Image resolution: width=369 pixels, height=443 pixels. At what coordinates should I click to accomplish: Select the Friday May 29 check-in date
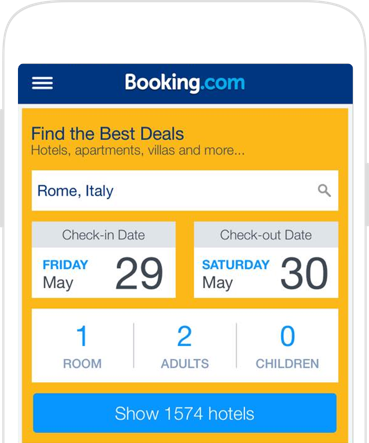[x=104, y=273]
